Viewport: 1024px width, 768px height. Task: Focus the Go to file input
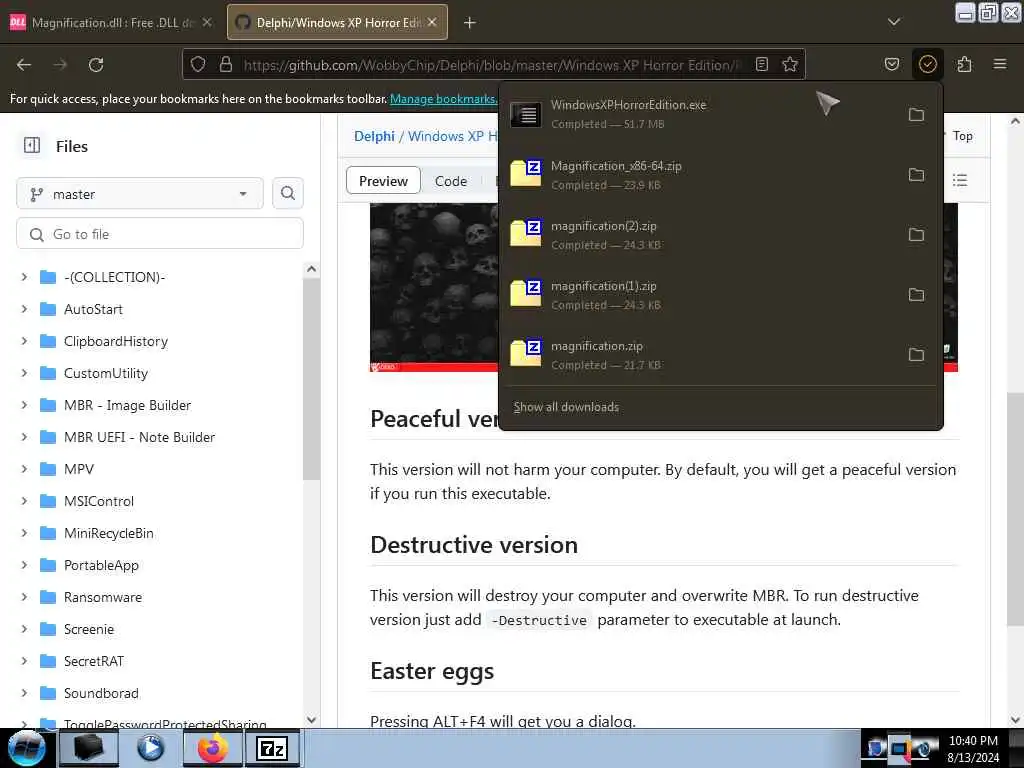160,234
